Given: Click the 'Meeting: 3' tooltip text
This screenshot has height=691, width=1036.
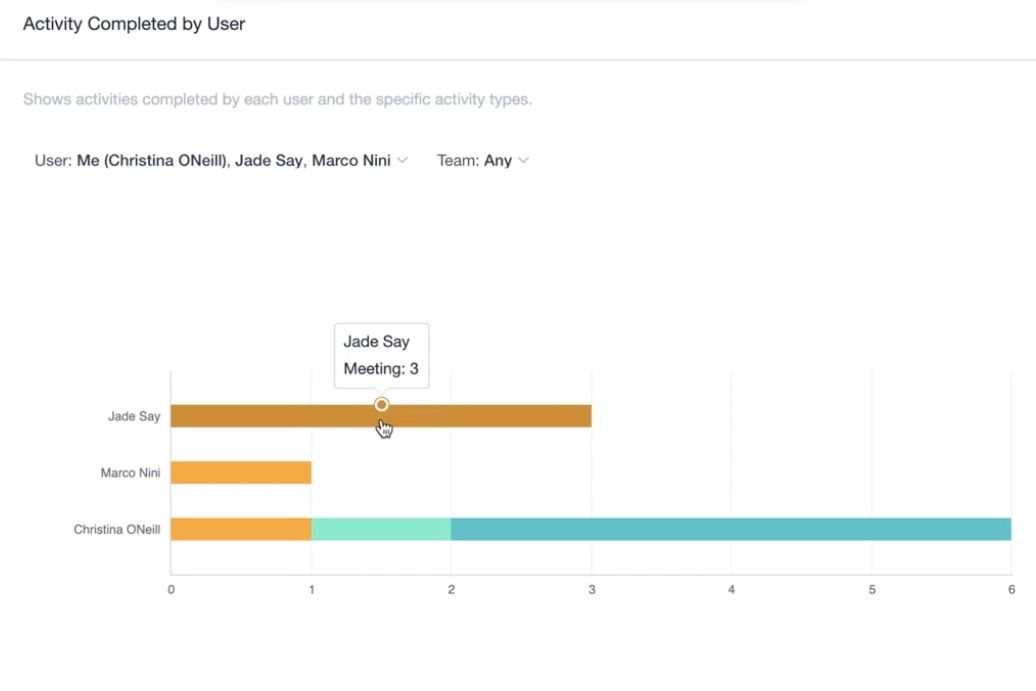Looking at the screenshot, I should (381, 369).
